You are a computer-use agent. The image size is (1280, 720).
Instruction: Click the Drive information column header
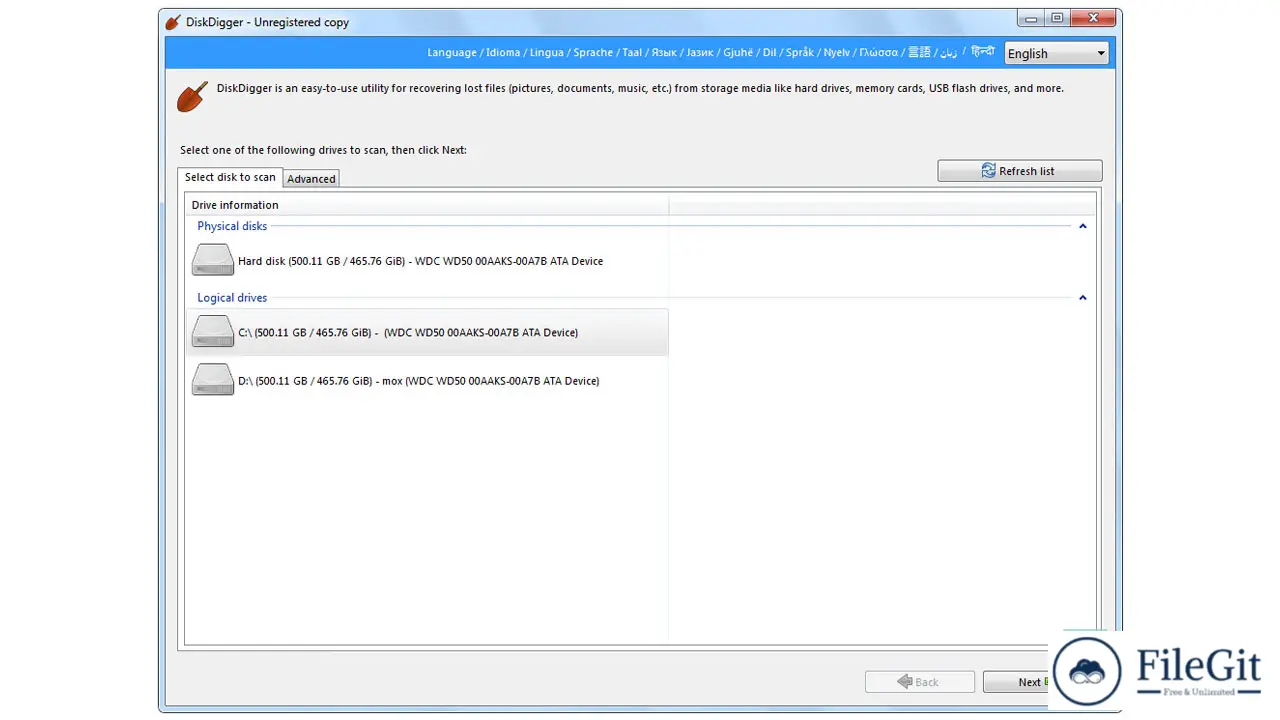[427, 205]
